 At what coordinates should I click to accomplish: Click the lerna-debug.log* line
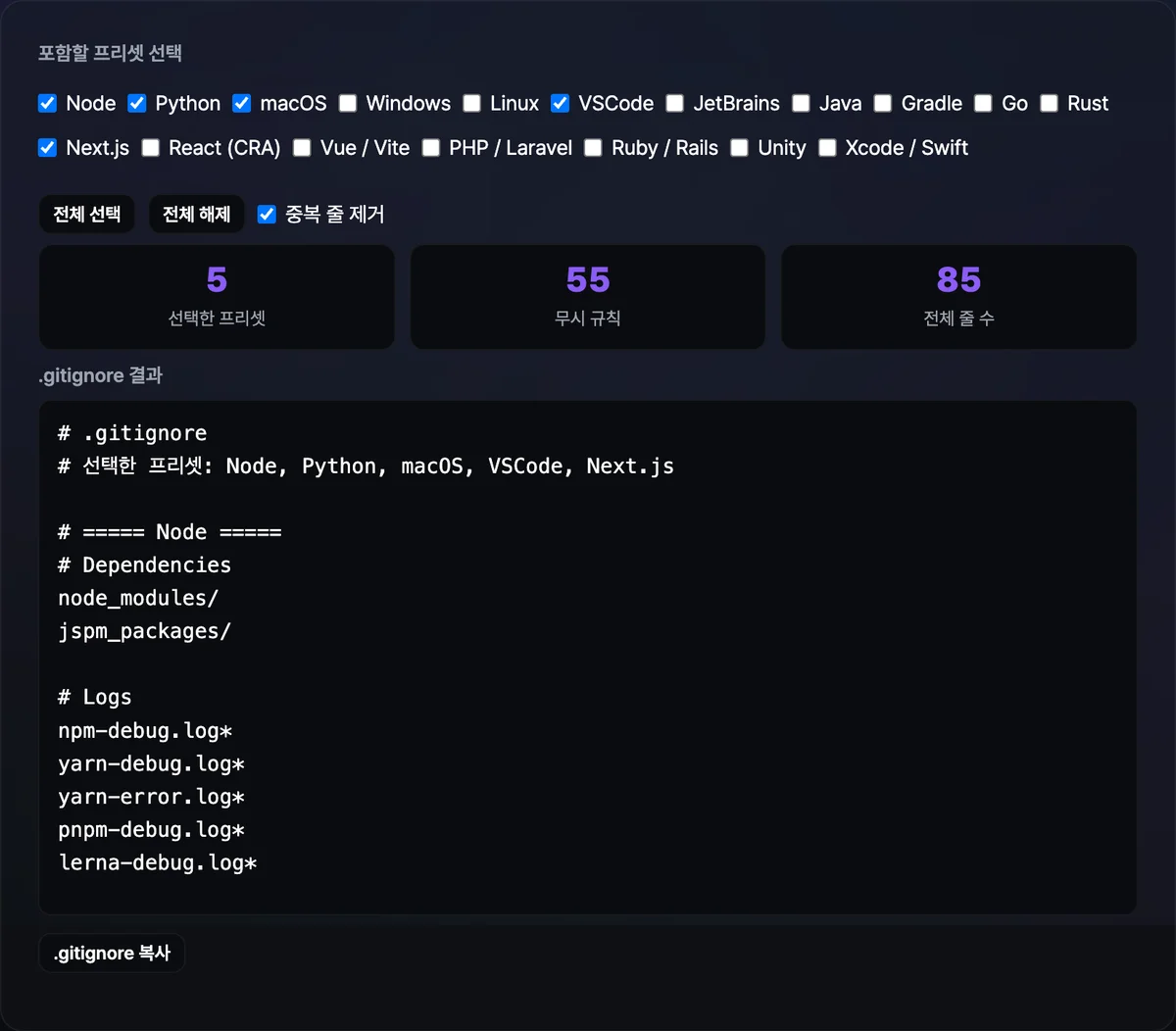coord(157,863)
